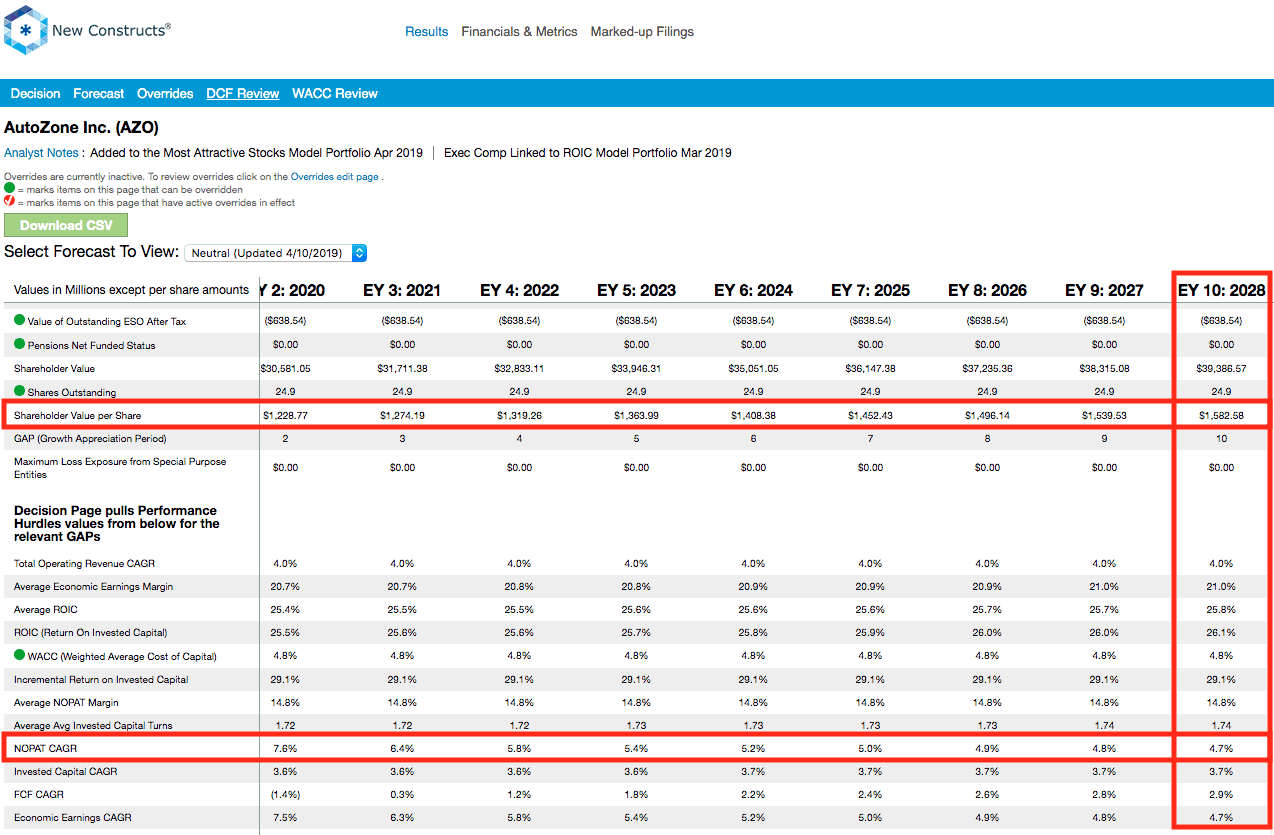The width and height of the screenshot is (1274, 835).
Task: Click the $39,386.57 Shareholder Value cell
Action: (1221, 369)
